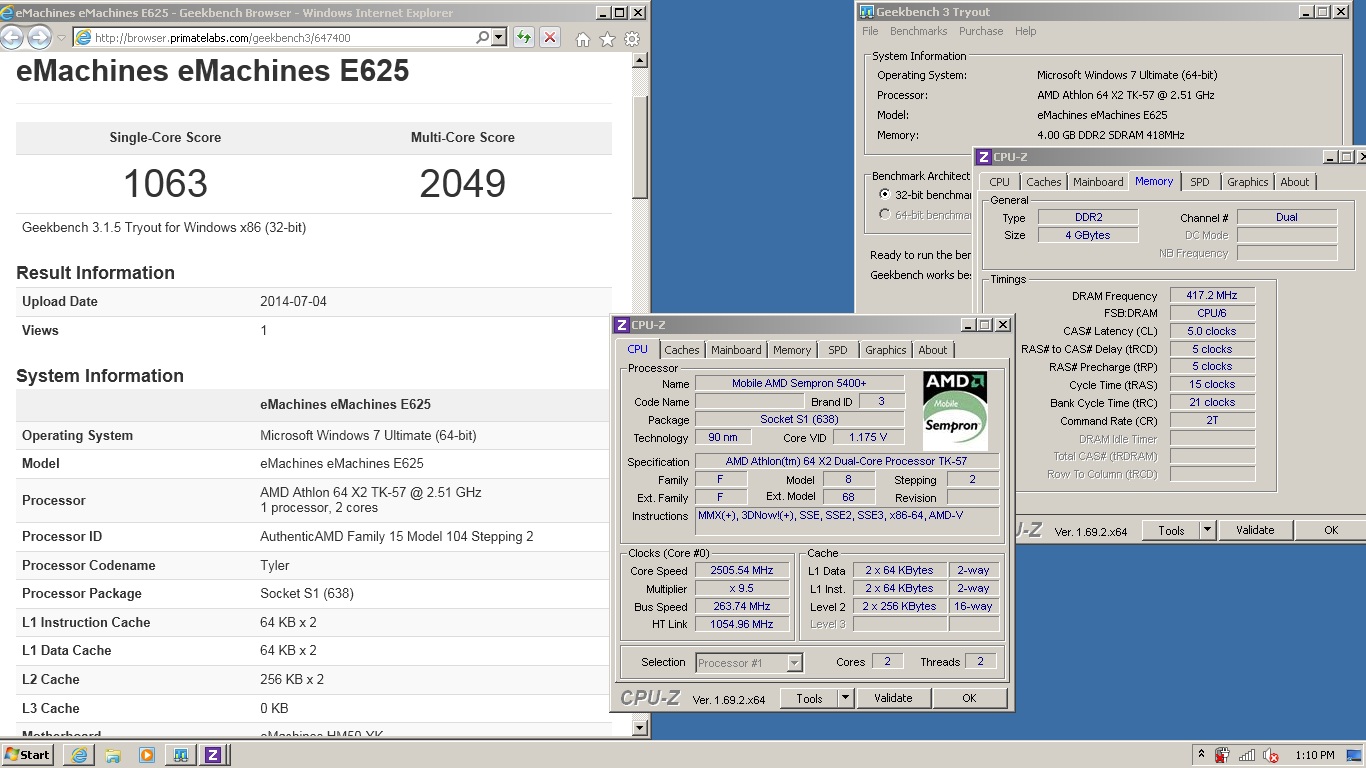The image size is (1366, 768).
Task: Open IE Favorites star
Action: click(607, 39)
